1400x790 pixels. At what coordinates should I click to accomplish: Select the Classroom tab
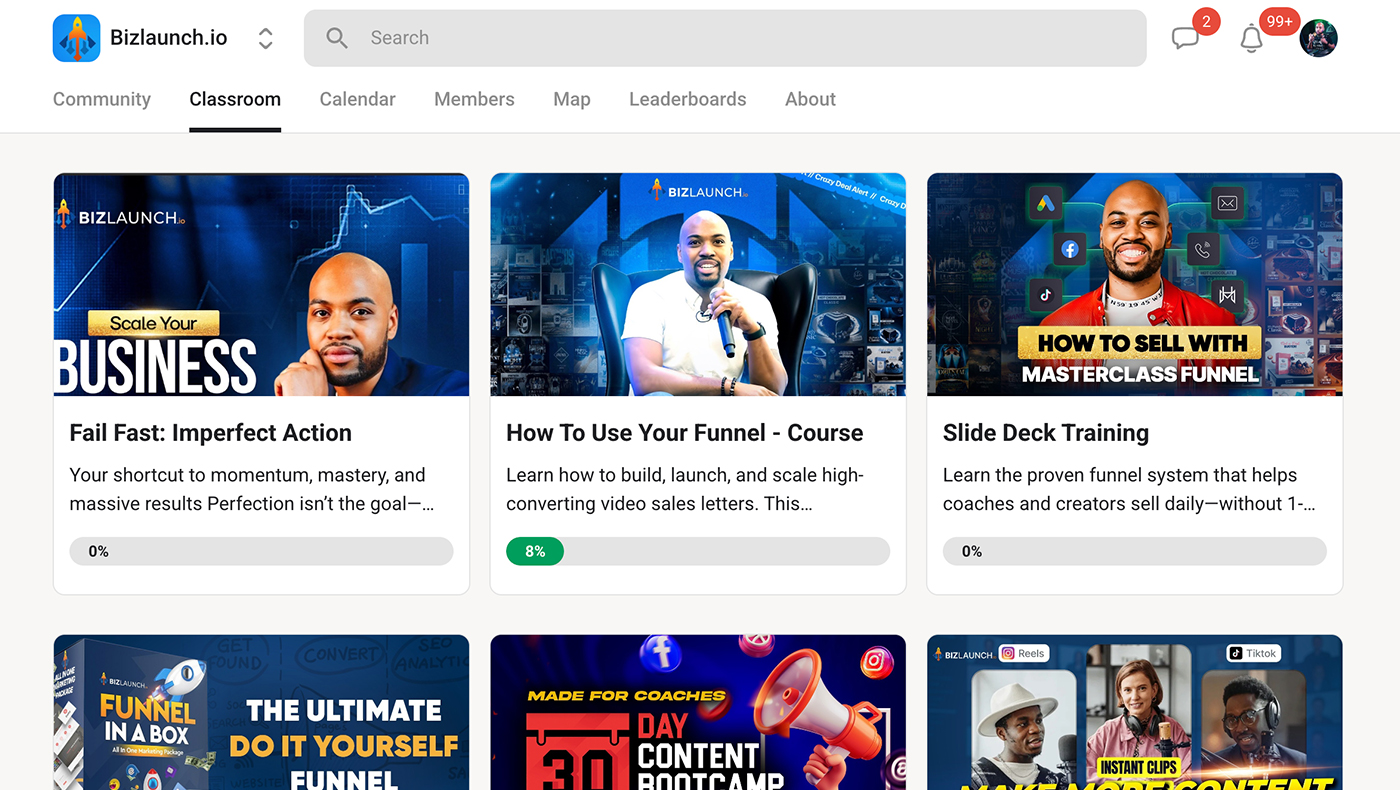coord(235,99)
